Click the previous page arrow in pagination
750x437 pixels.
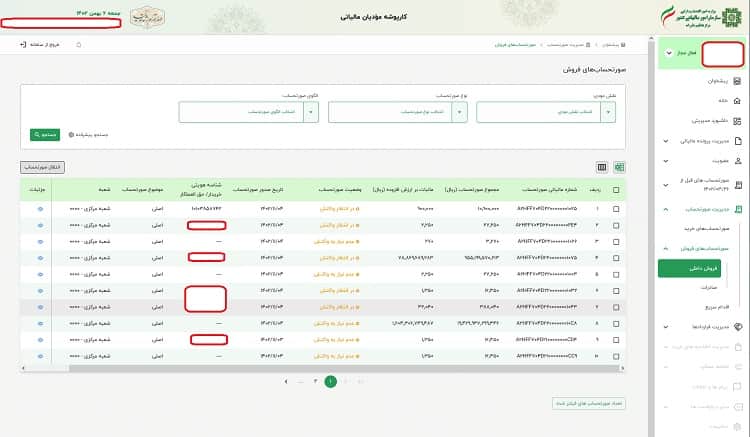click(286, 382)
